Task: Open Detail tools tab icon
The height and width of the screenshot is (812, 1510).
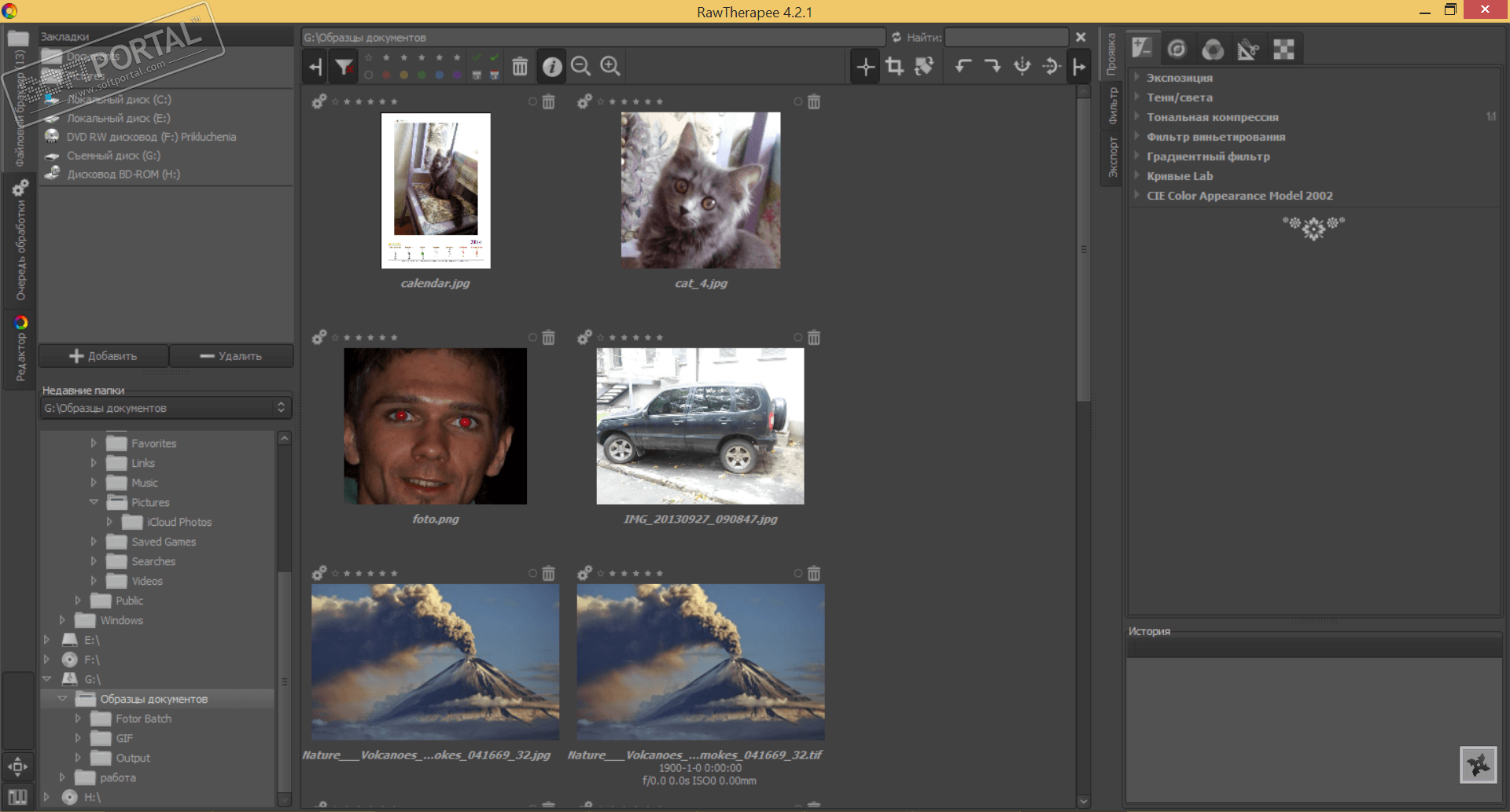Action: click(1177, 50)
